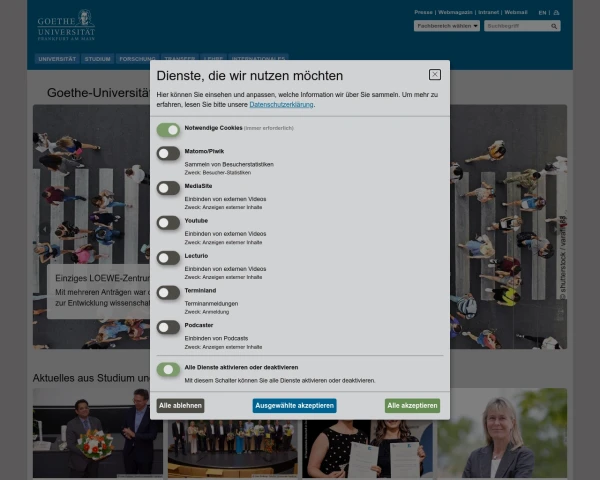Viewport: 600px width, 480px height.
Task: Click the Podcaster service label
Action: click(199, 325)
